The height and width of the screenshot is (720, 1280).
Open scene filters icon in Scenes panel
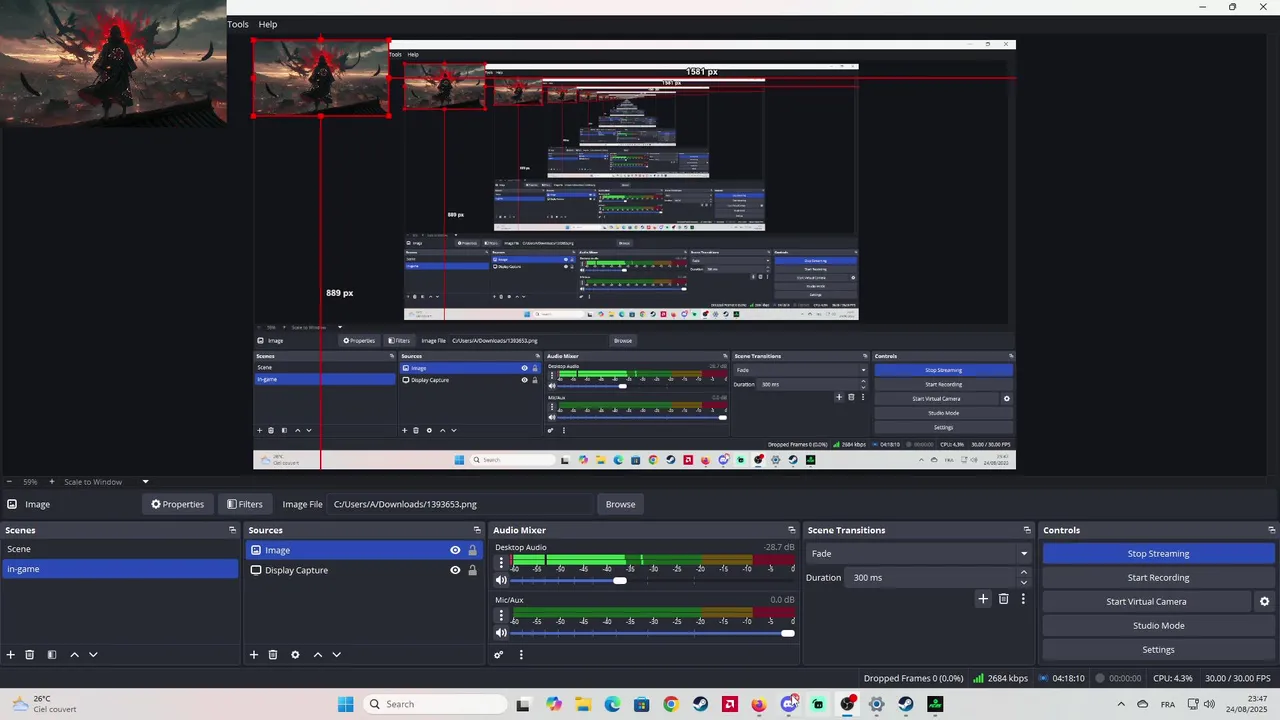[x=52, y=655]
